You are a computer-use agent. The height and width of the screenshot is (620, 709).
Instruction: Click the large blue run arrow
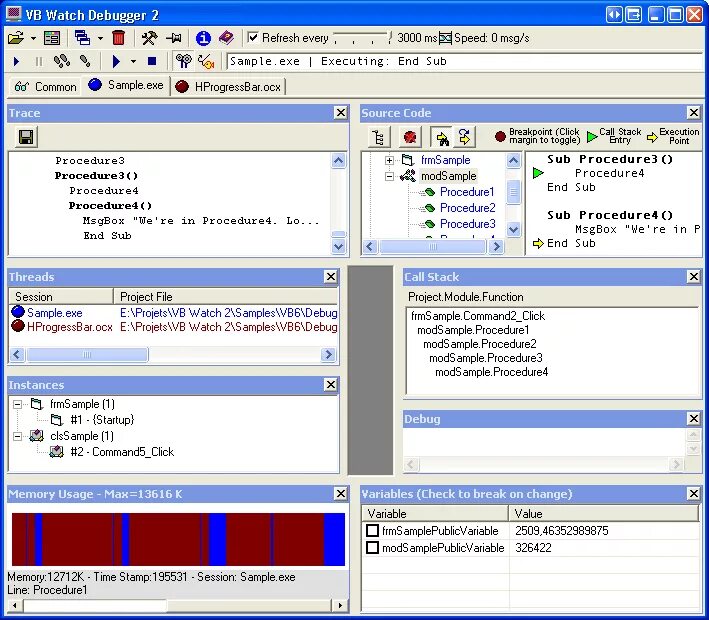(x=116, y=61)
